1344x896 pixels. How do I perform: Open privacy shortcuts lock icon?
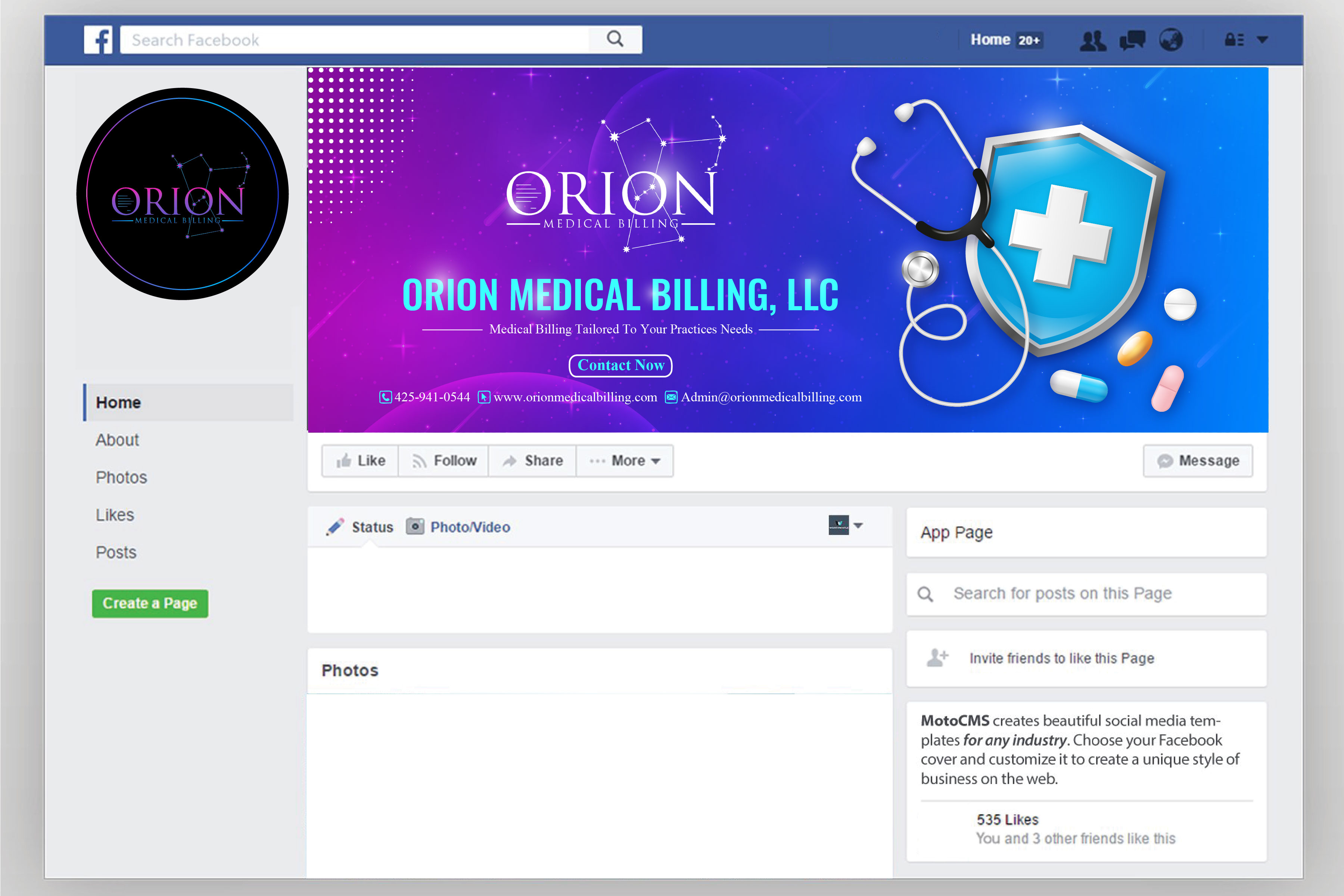(x=1232, y=39)
